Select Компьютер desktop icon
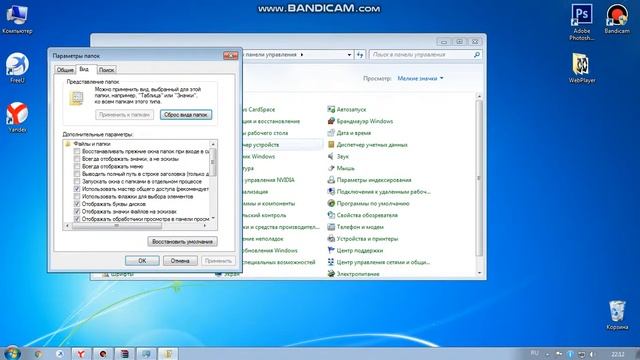This screenshot has width=640, height=360. (17, 19)
